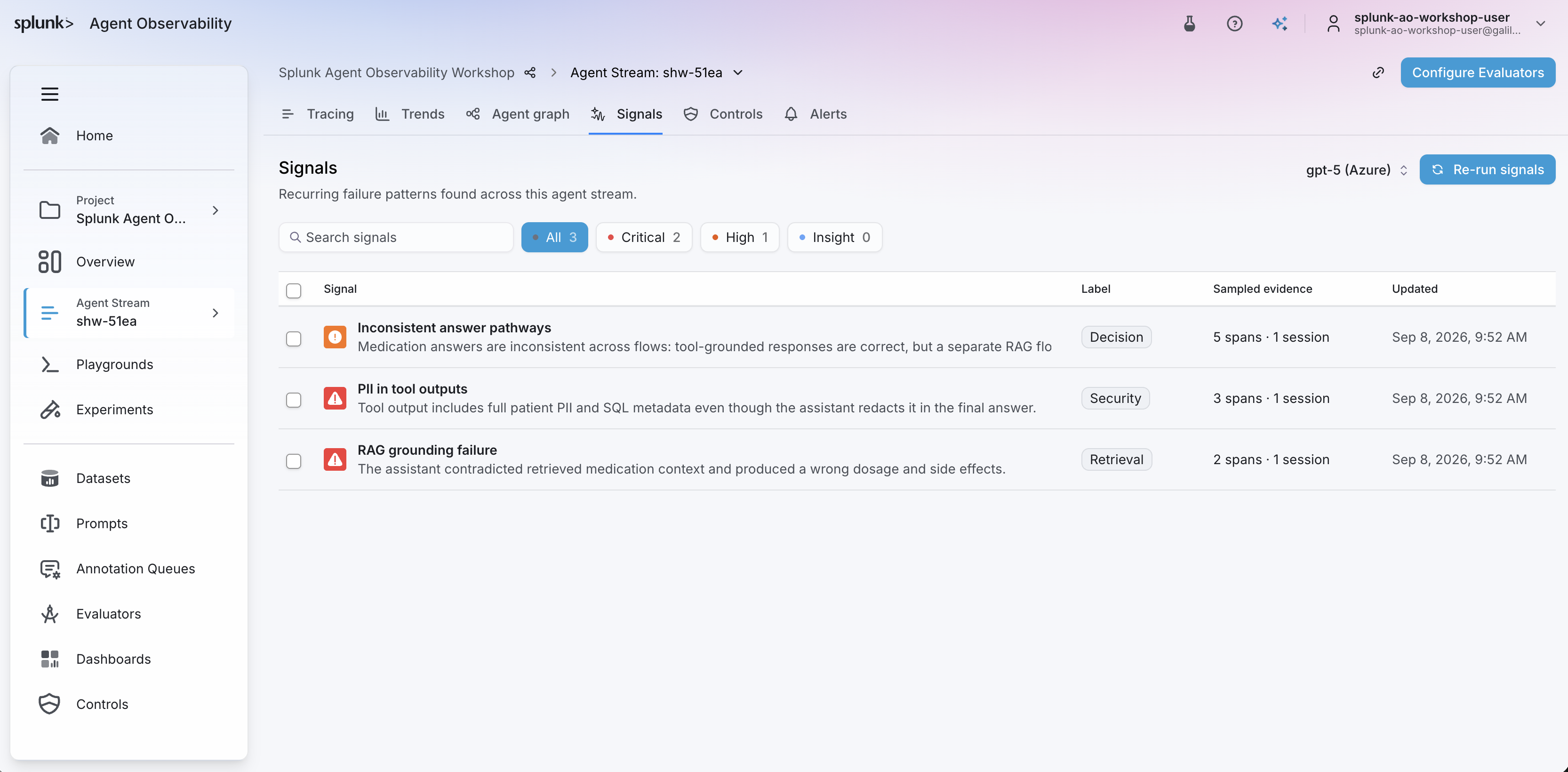Click the Splunk logo

pos(43,23)
